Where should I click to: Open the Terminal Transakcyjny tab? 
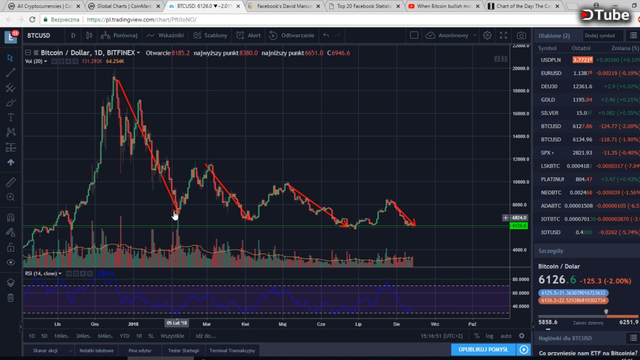click(232, 351)
